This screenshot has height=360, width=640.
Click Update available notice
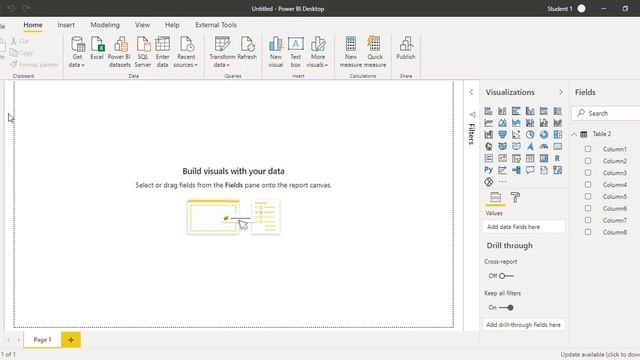(600, 355)
